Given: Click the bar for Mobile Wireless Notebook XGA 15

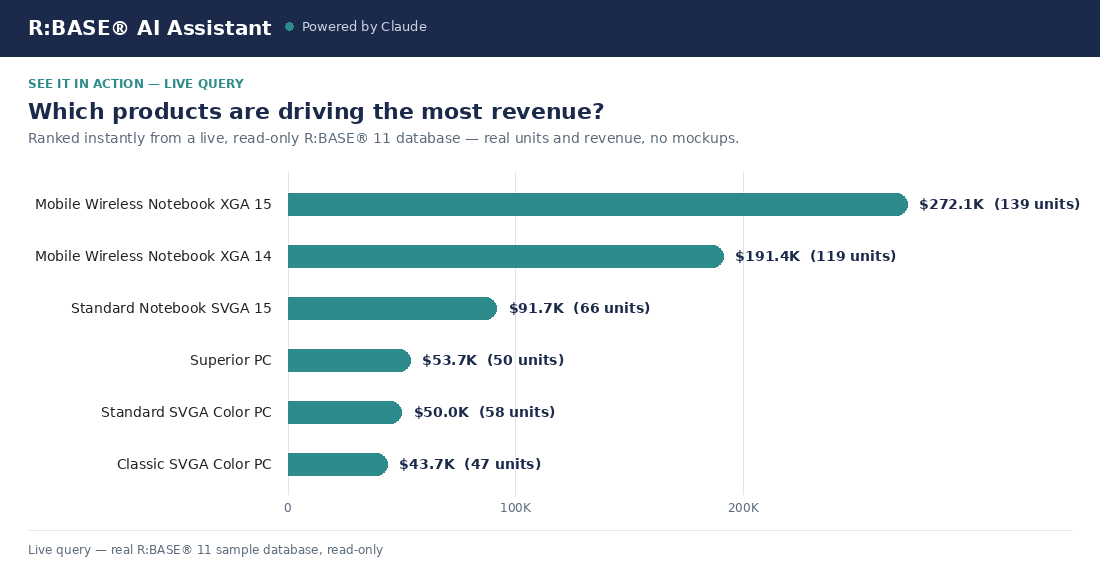Looking at the screenshot, I should [x=598, y=204].
